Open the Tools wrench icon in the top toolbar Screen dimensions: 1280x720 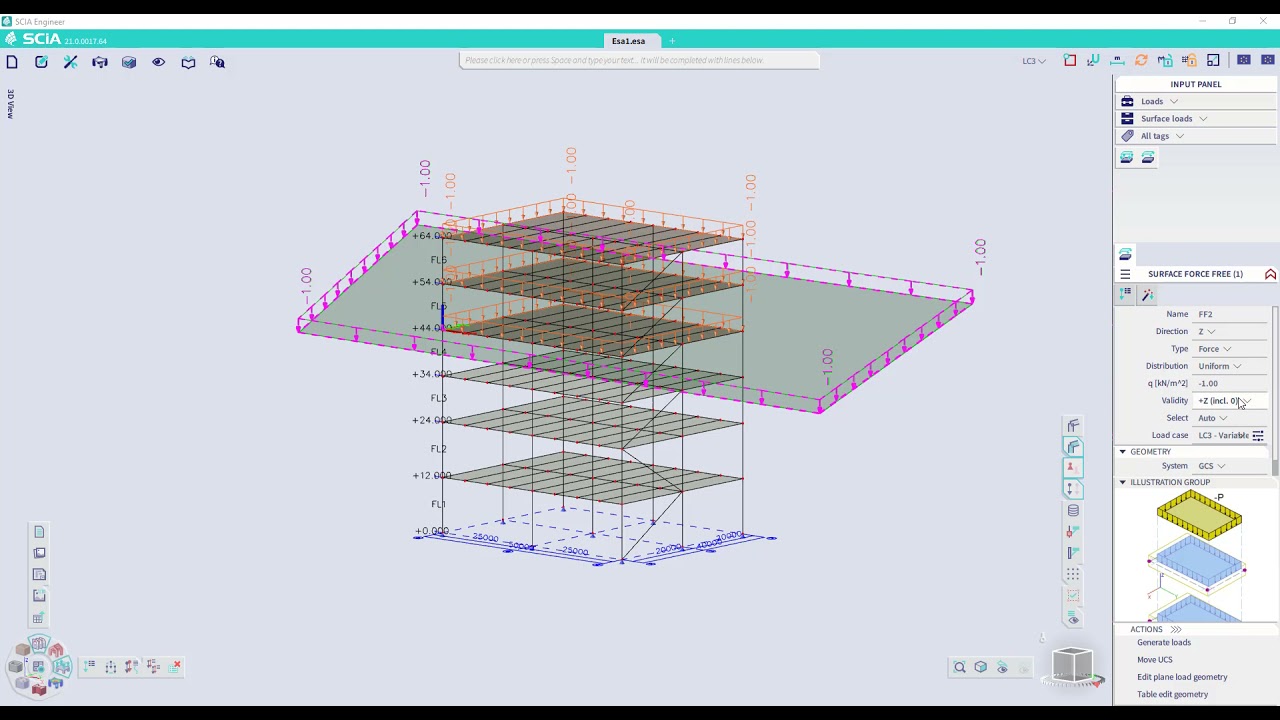[70, 62]
